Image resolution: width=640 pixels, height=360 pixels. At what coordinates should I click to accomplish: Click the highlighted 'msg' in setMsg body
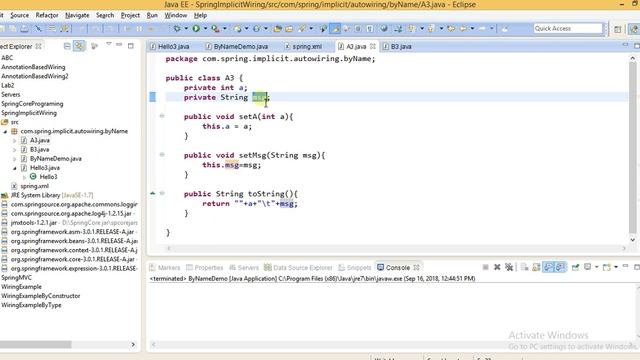[x=232, y=164]
